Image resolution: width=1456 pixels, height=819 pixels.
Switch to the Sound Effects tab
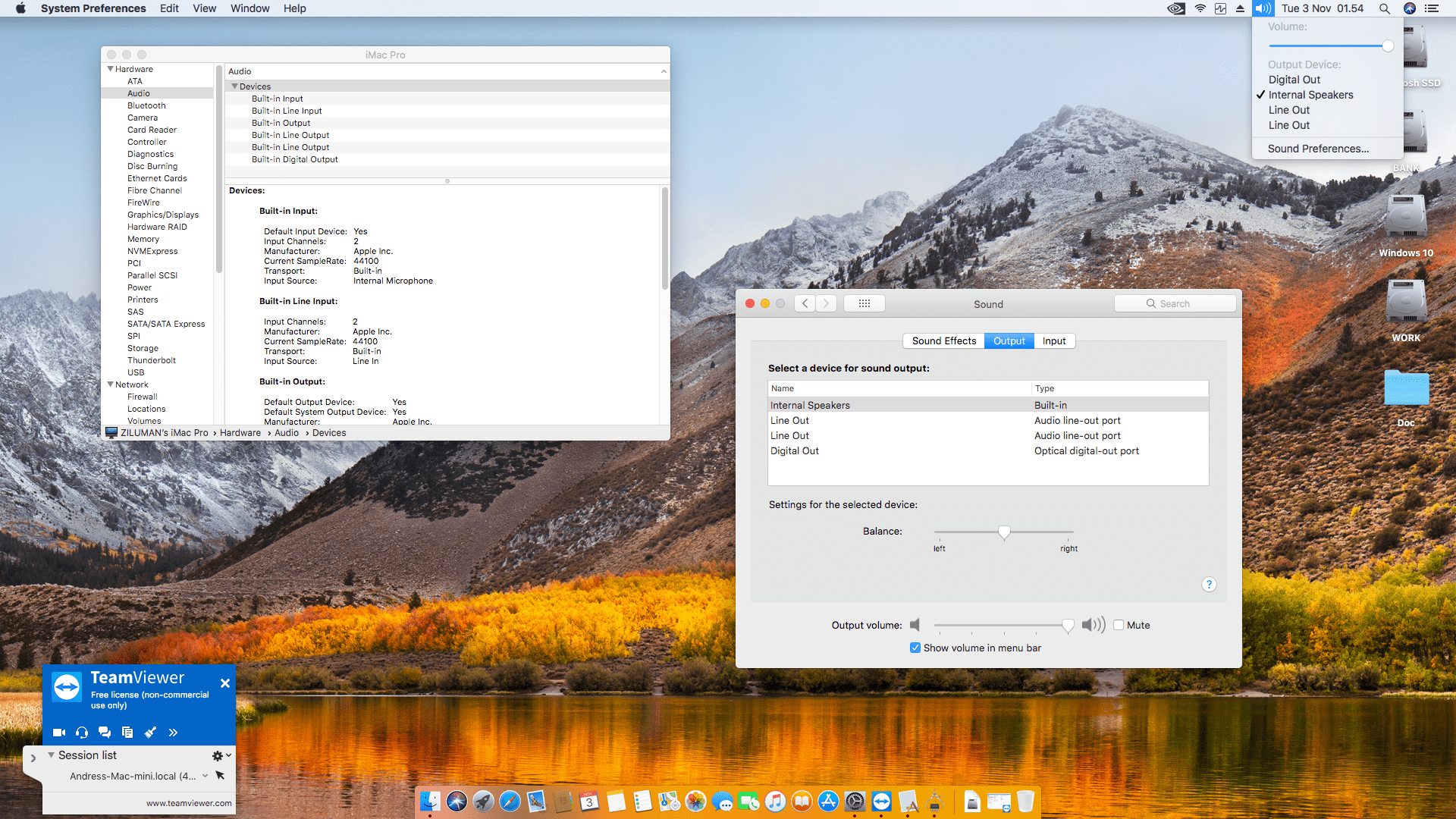pos(943,341)
